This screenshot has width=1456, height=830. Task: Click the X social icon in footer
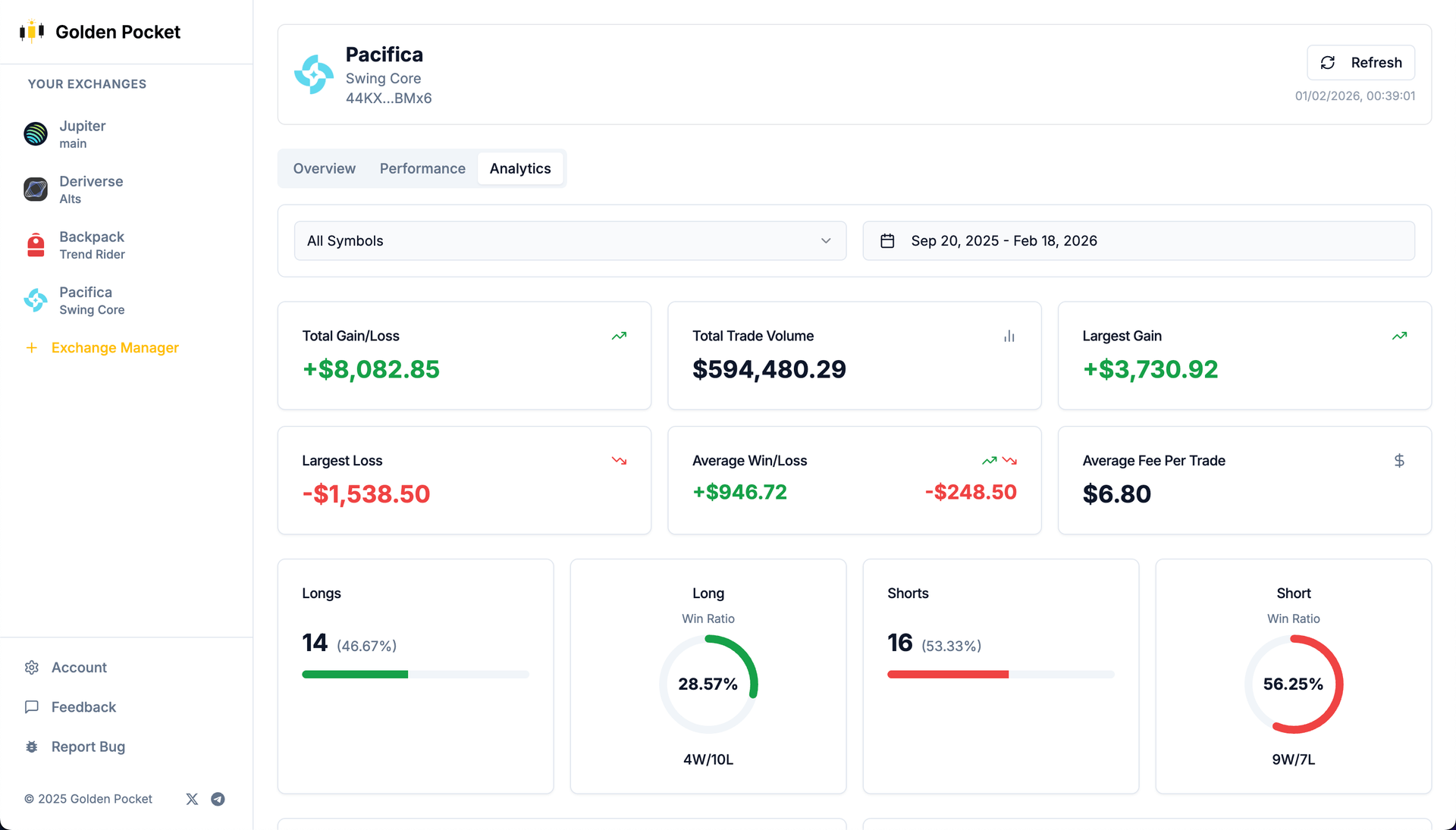(x=191, y=799)
